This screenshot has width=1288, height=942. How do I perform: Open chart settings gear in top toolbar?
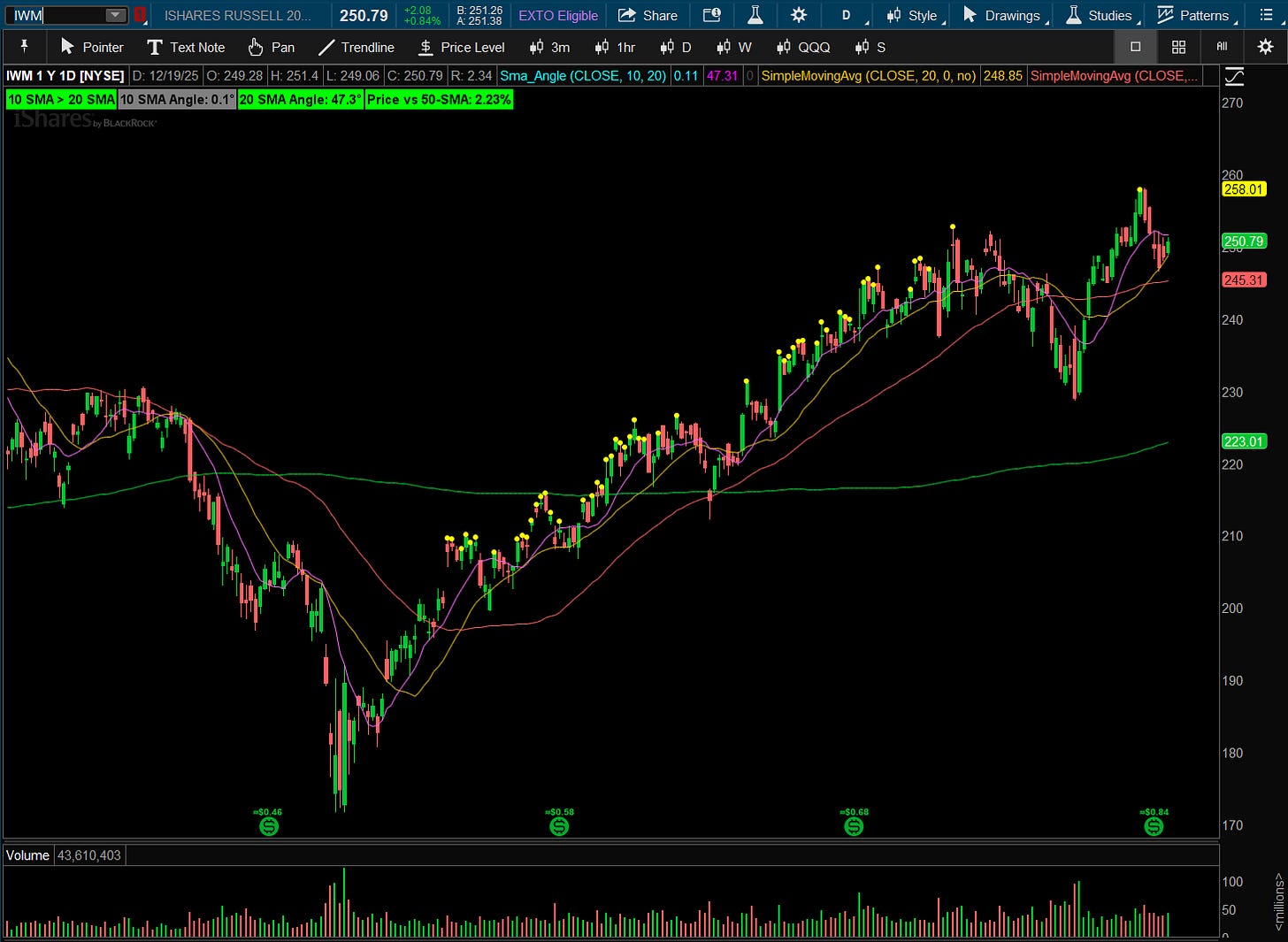coord(798,15)
